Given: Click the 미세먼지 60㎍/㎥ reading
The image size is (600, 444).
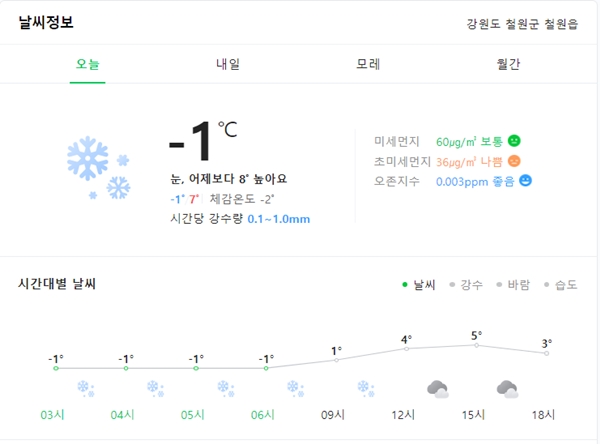Looking at the screenshot, I should click(x=457, y=142).
